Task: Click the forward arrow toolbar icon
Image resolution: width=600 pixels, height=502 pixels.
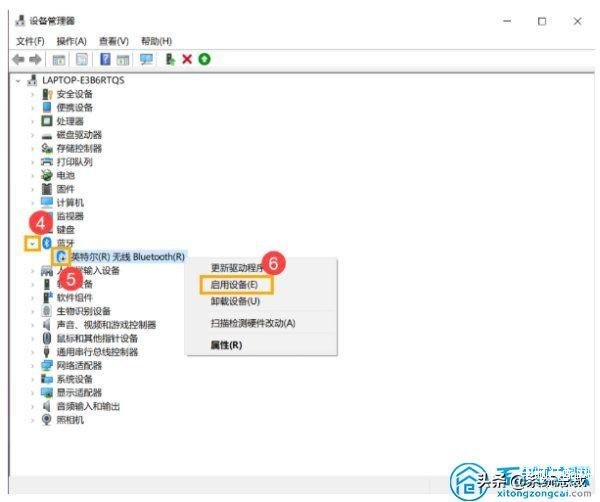Action: 36,59
